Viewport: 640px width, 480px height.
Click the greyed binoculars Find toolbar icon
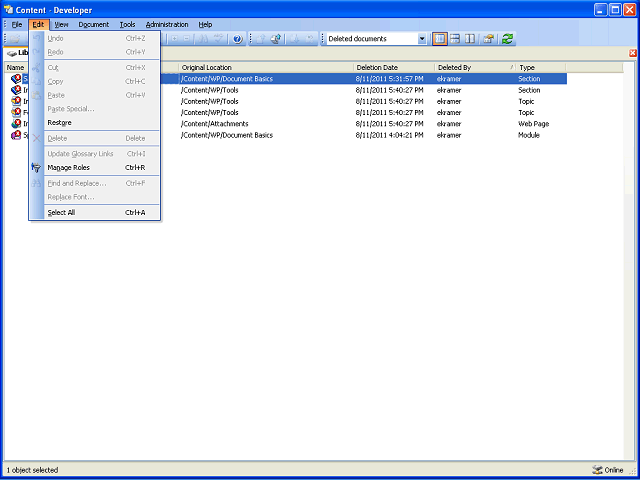(x=204, y=39)
